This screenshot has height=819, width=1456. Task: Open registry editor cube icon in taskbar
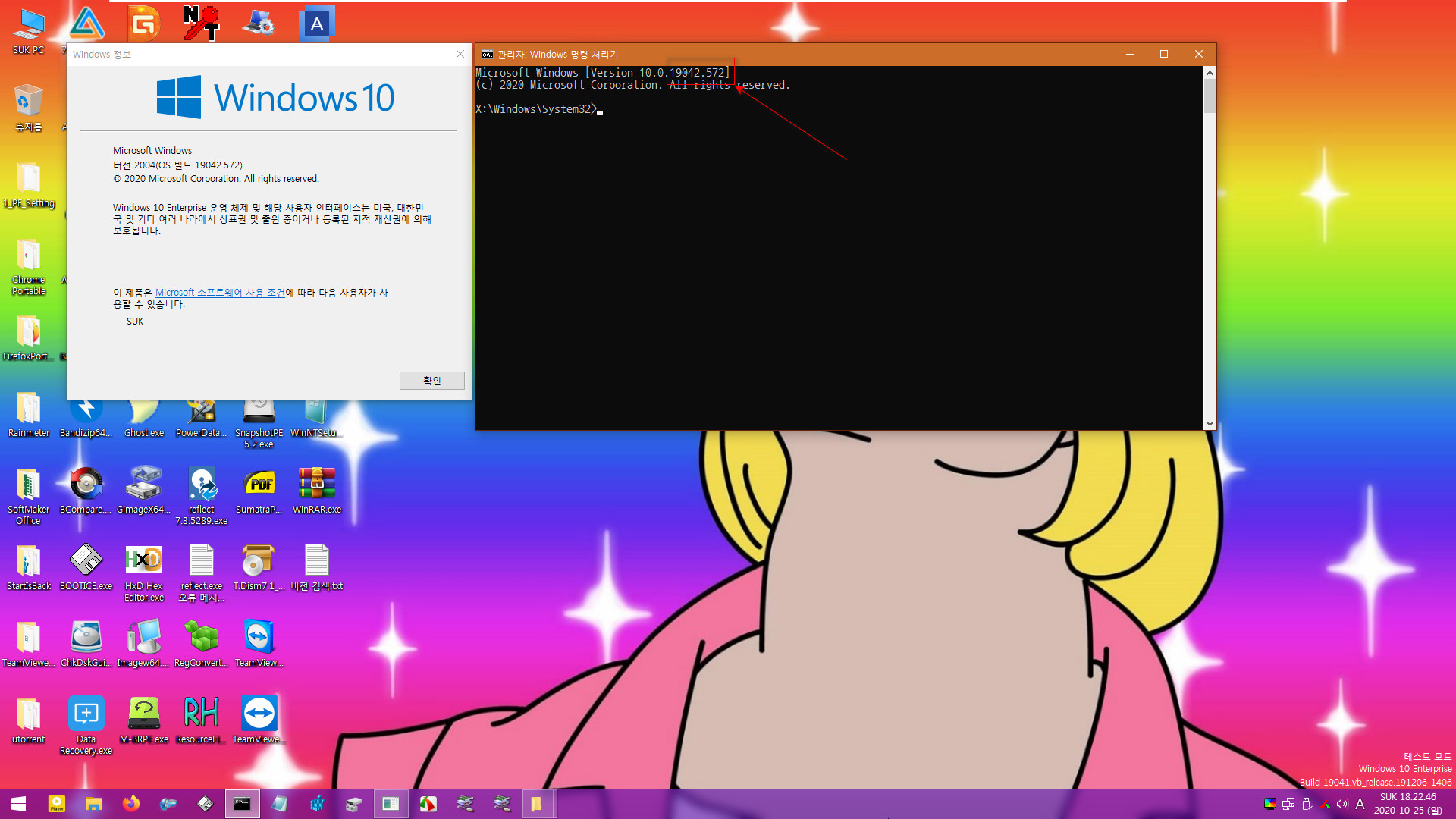pyautogui.click(x=316, y=804)
